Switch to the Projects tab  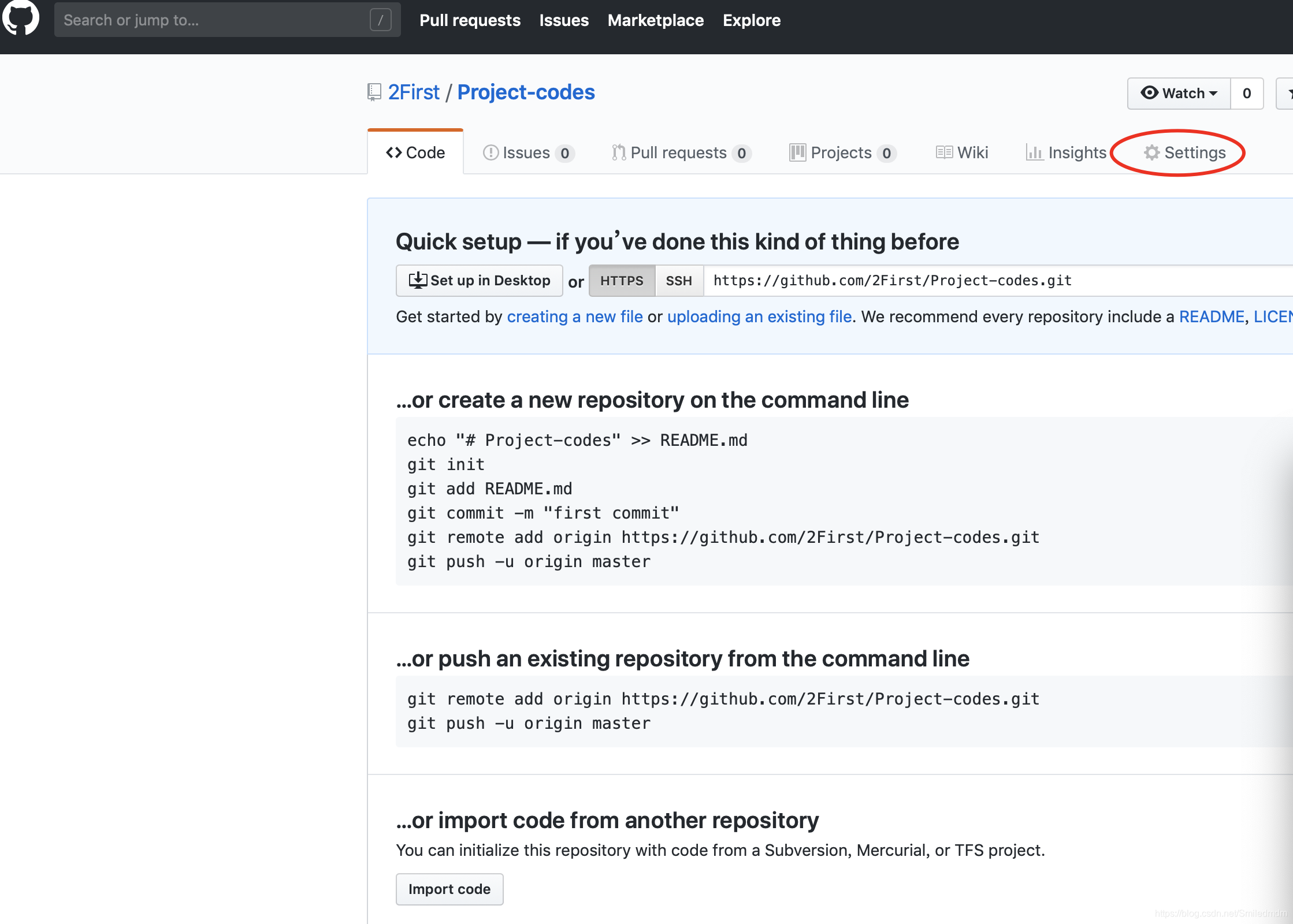click(x=842, y=152)
